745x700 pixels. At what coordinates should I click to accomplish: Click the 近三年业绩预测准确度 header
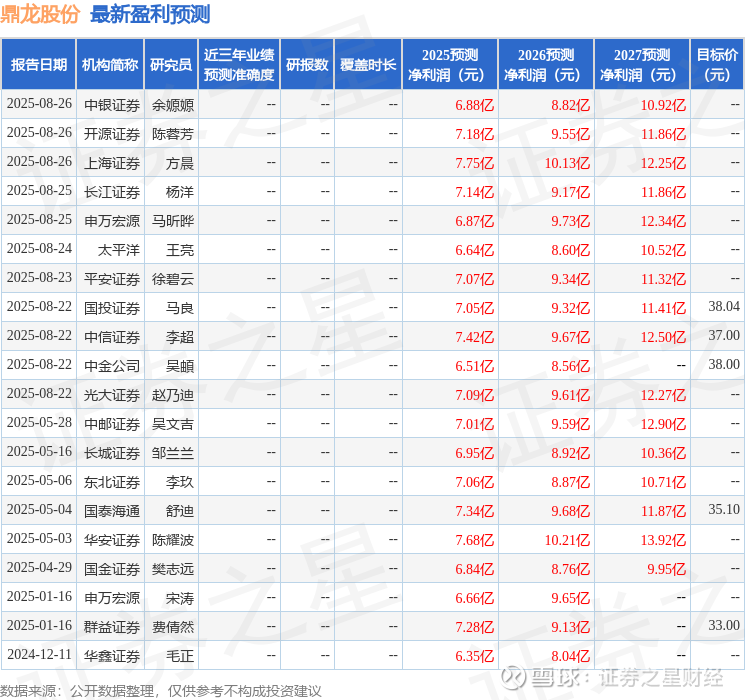click(239, 65)
